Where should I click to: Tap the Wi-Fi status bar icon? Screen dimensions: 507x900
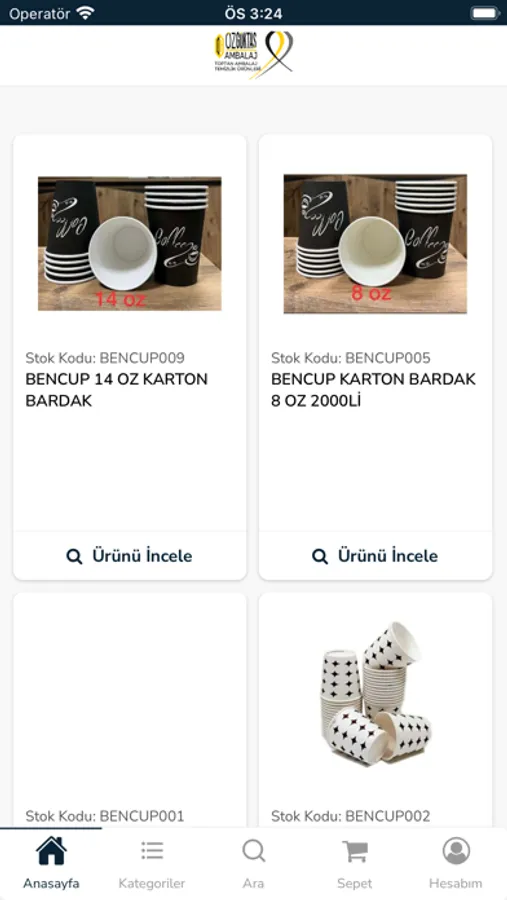86,13
